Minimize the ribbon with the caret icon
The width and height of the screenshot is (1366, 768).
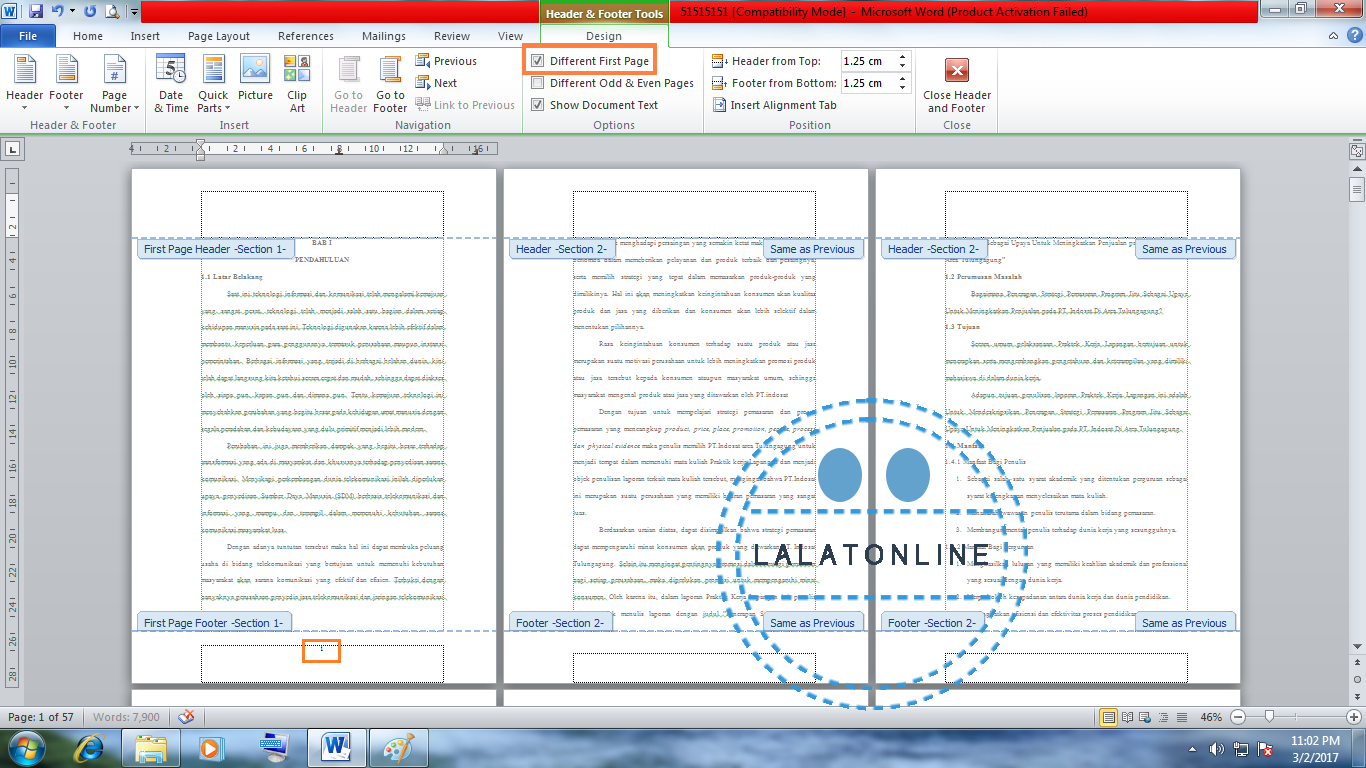point(1333,36)
